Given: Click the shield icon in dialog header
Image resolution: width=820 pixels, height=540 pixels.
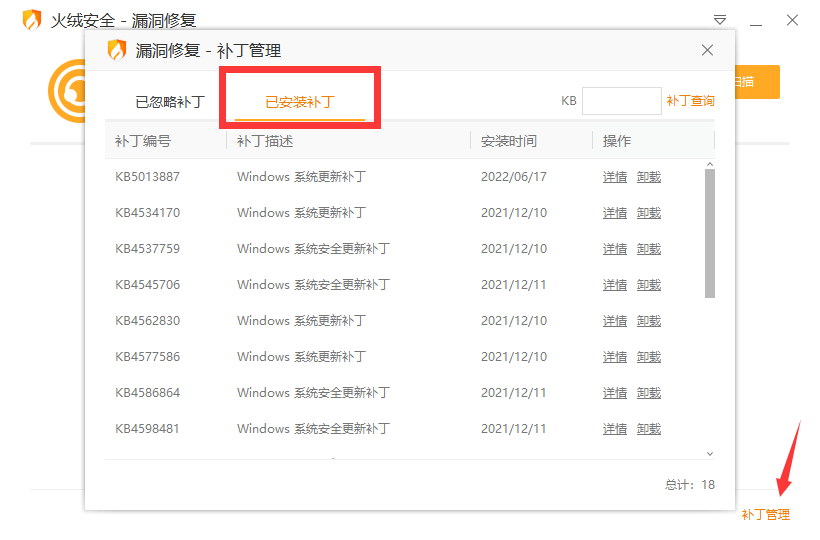Looking at the screenshot, I should coord(117,50).
